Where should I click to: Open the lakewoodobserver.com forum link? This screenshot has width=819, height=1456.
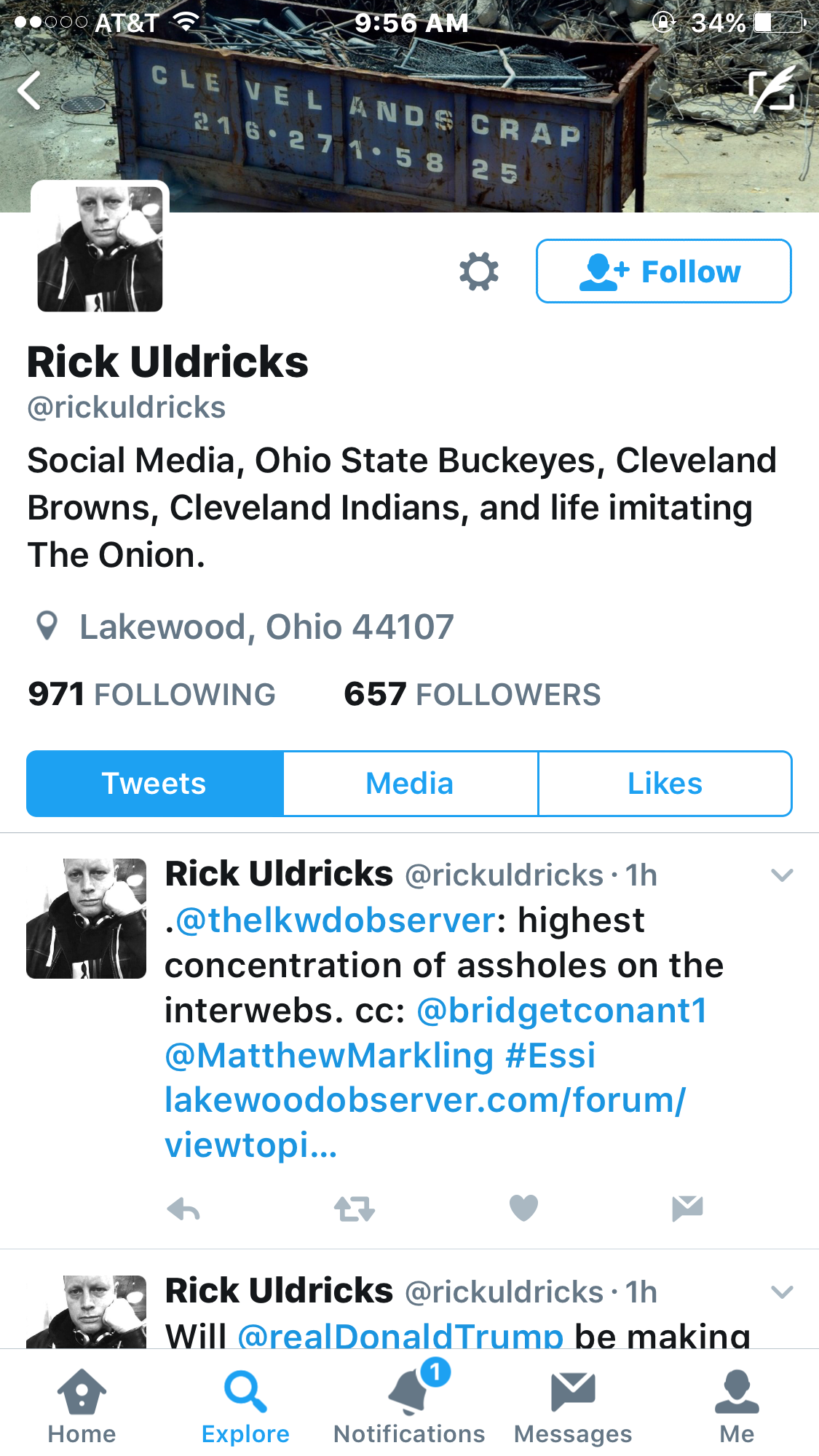point(425,1122)
